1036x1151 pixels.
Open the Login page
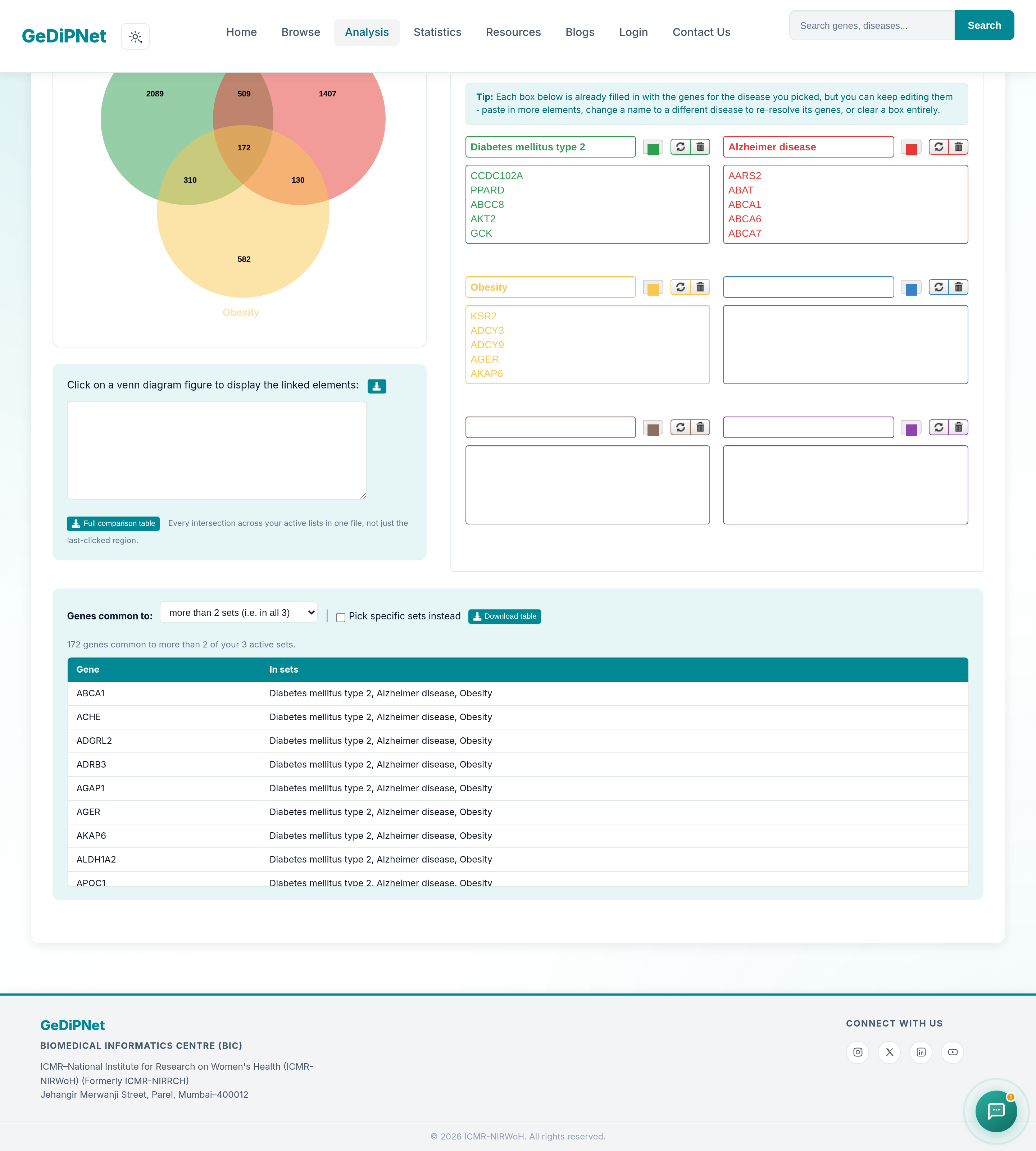click(633, 32)
